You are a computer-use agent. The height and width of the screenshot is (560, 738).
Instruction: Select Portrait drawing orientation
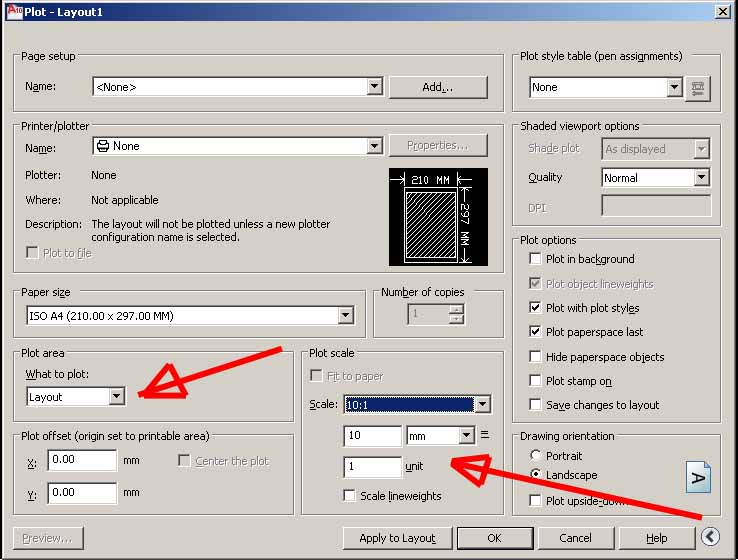pyautogui.click(x=536, y=456)
